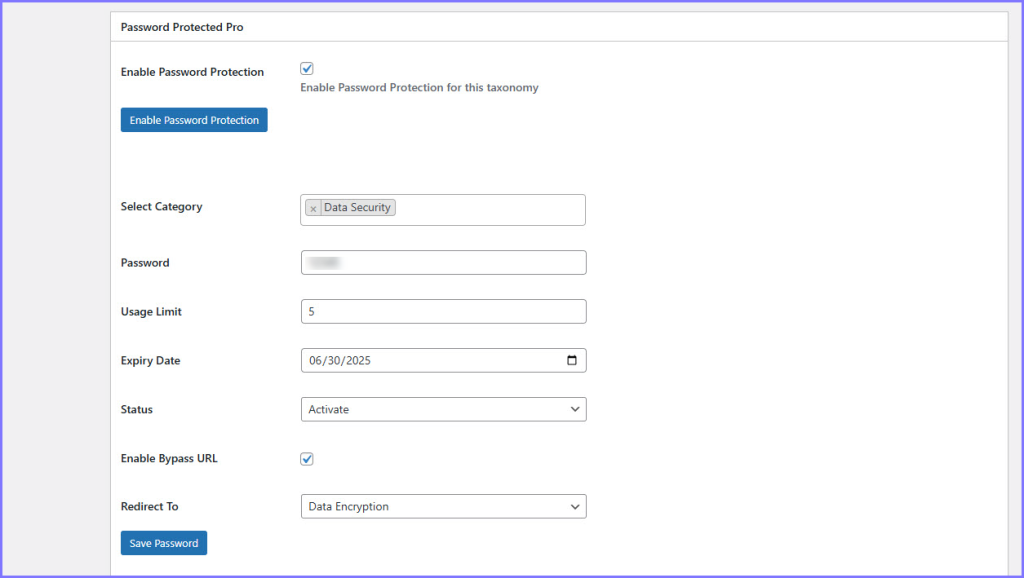
Task: Click the Password Protected Pro panel header
Action: [182, 27]
